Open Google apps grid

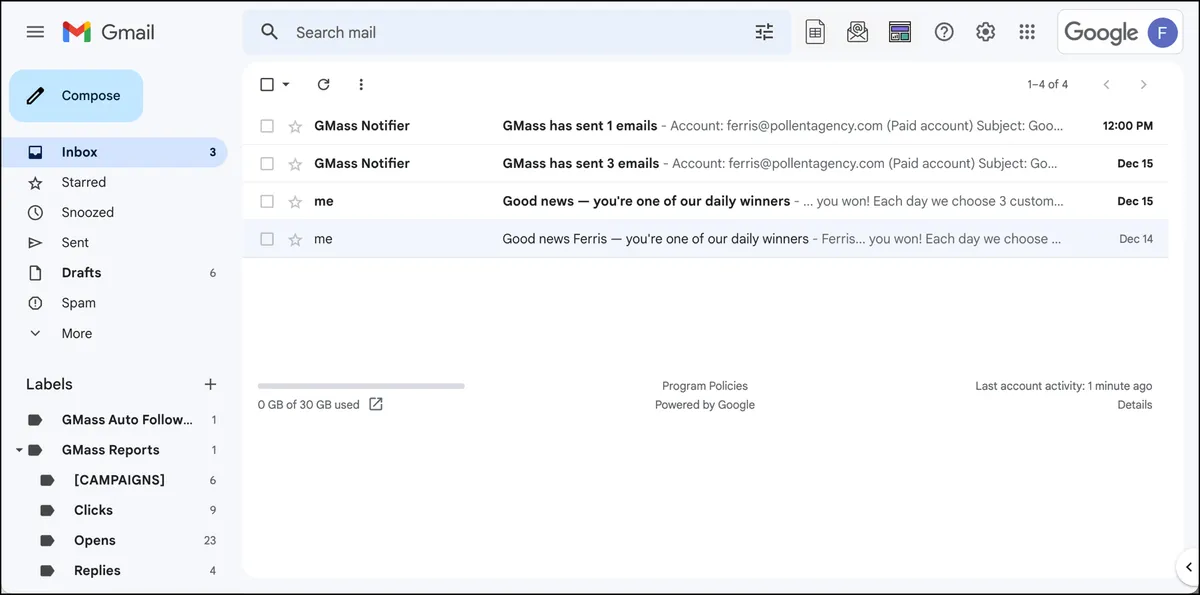pos(1027,32)
